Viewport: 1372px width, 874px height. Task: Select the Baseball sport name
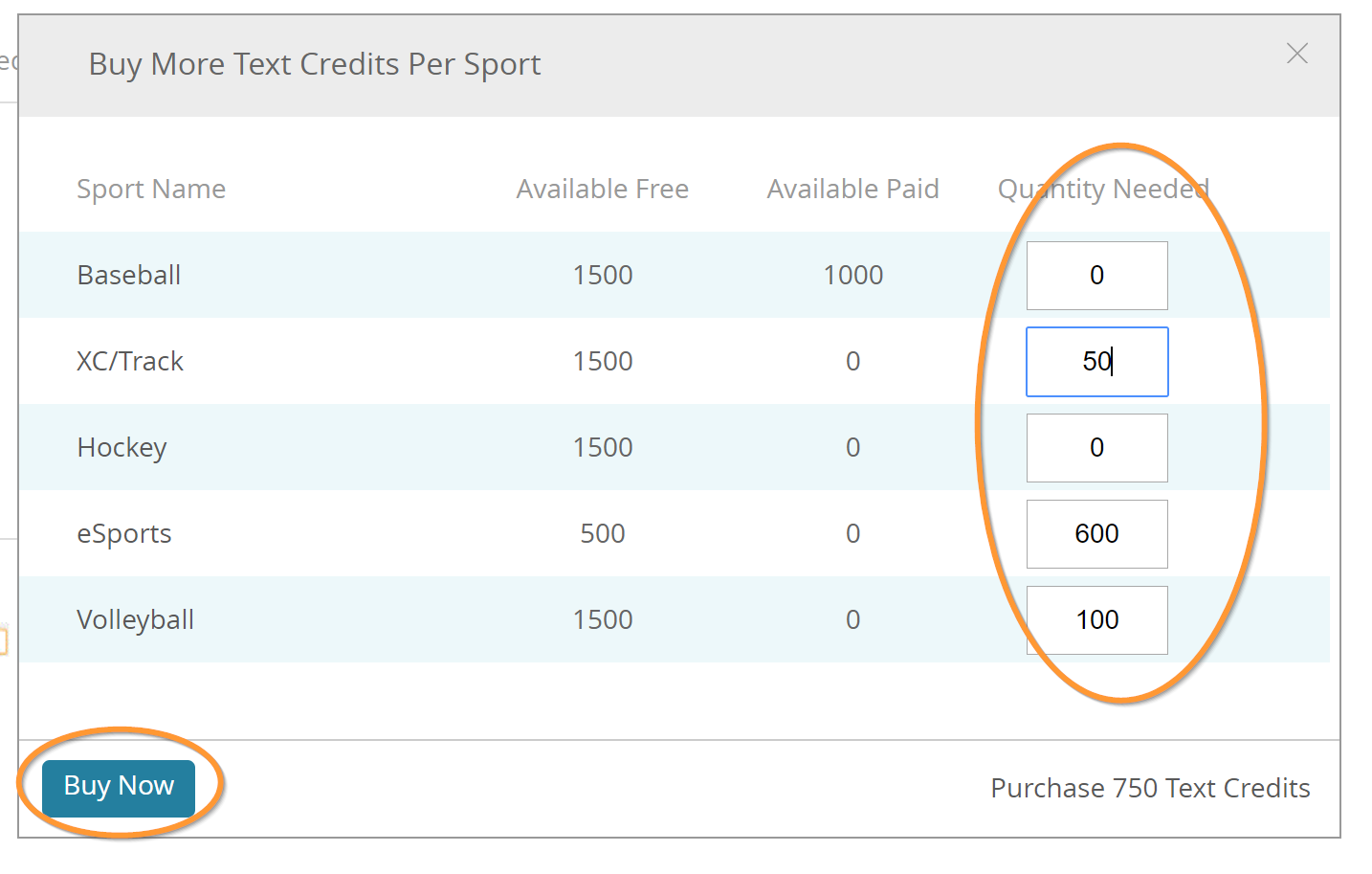tap(129, 276)
